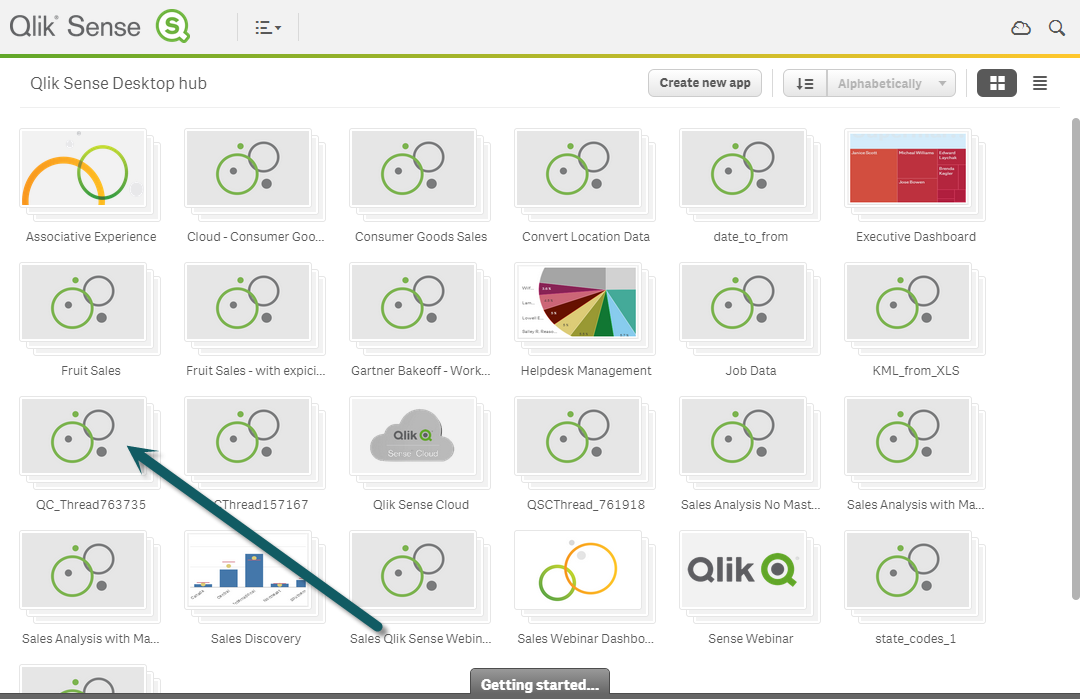Click the 'Convert Location Data' label
The width and height of the screenshot is (1080, 699).
(x=585, y=237)
